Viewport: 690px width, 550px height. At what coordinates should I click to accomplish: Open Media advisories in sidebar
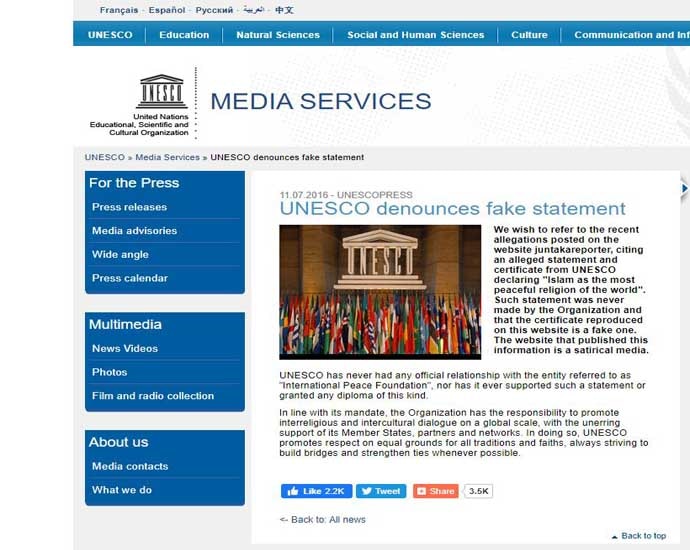(x=134, y=231)
